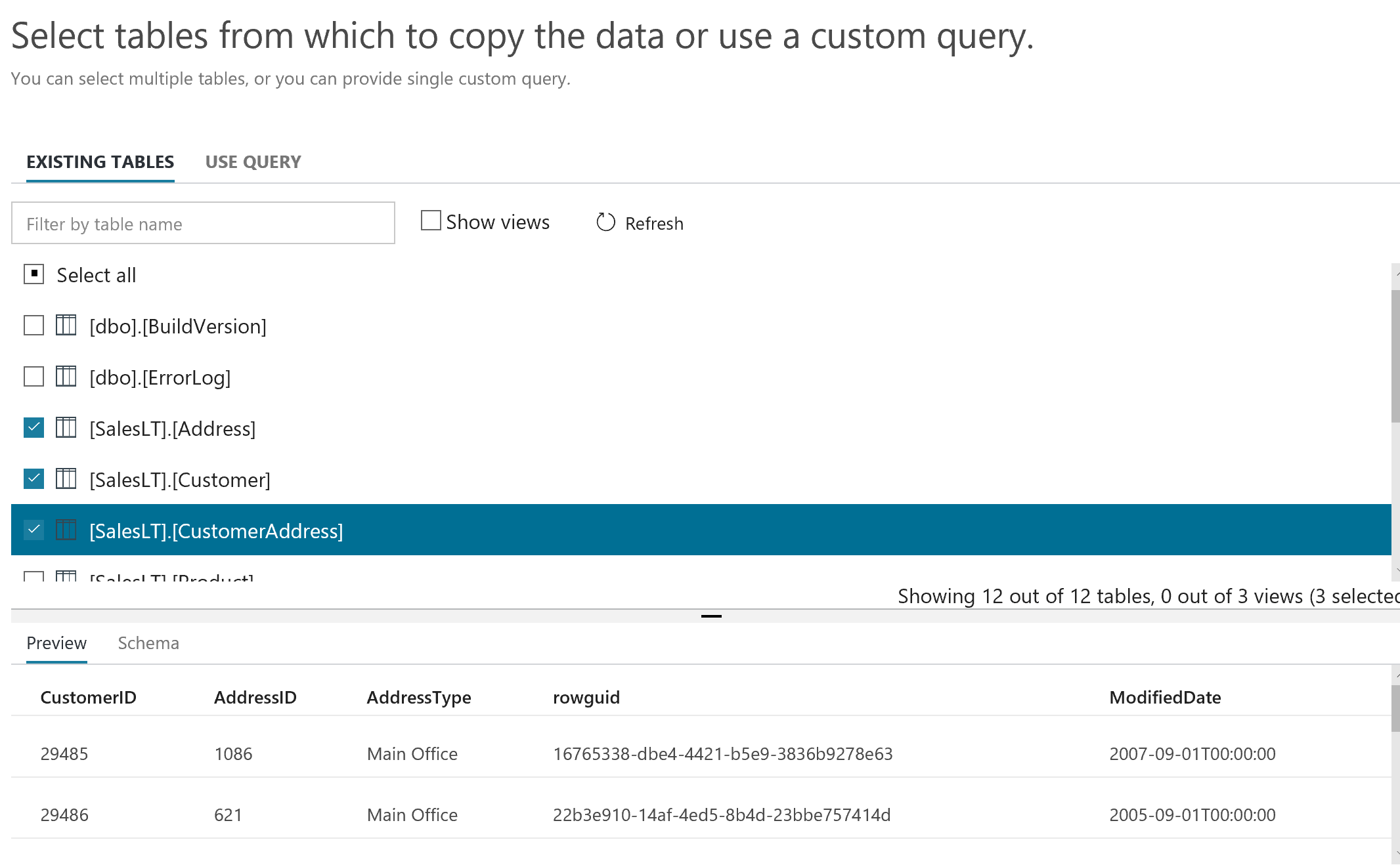This screenshot has width=1400, height=867.
Task: Enable the Show views checkbox
Action: (x=431, y=221)
